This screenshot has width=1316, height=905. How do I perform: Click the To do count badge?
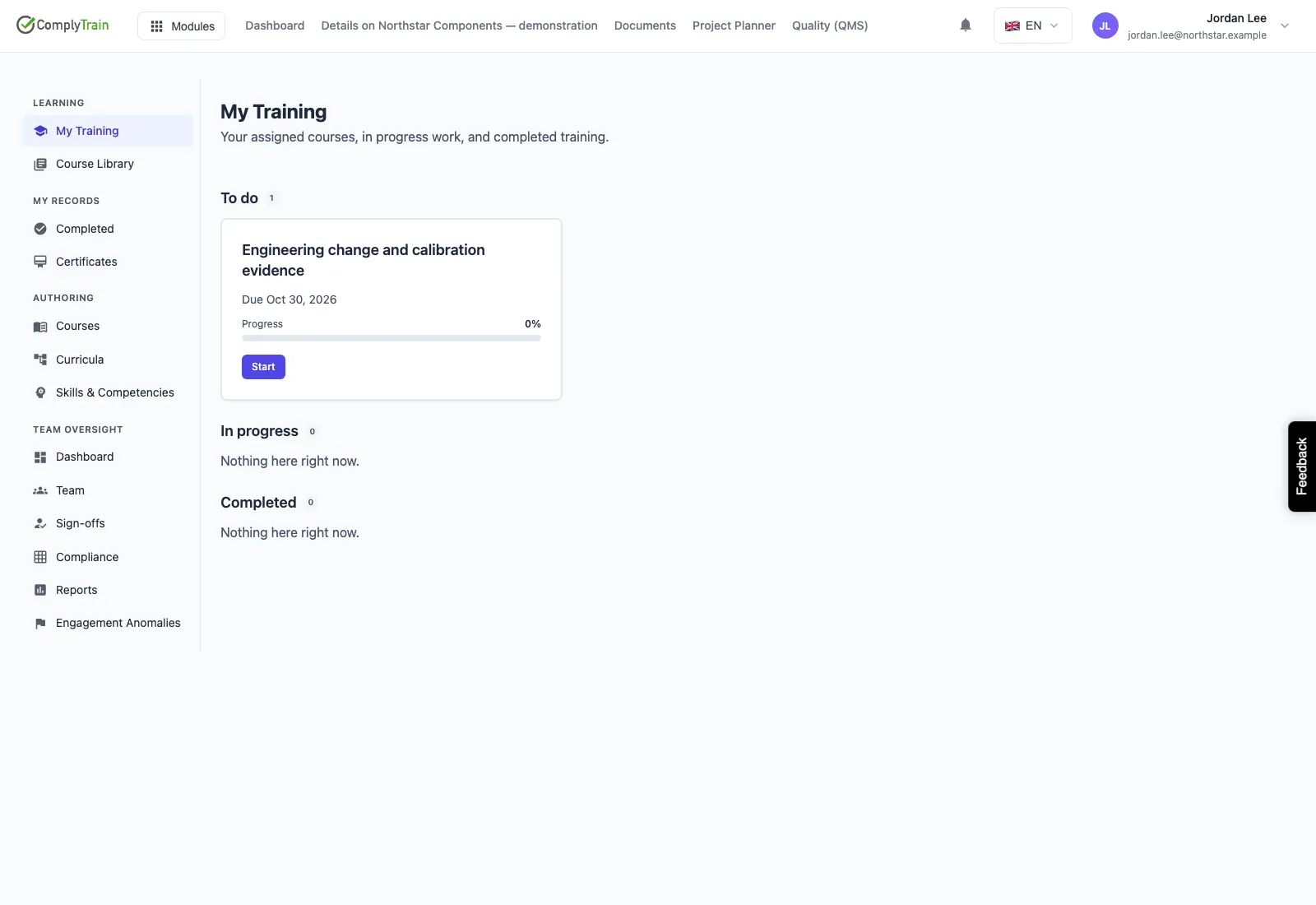coord(271,198)
